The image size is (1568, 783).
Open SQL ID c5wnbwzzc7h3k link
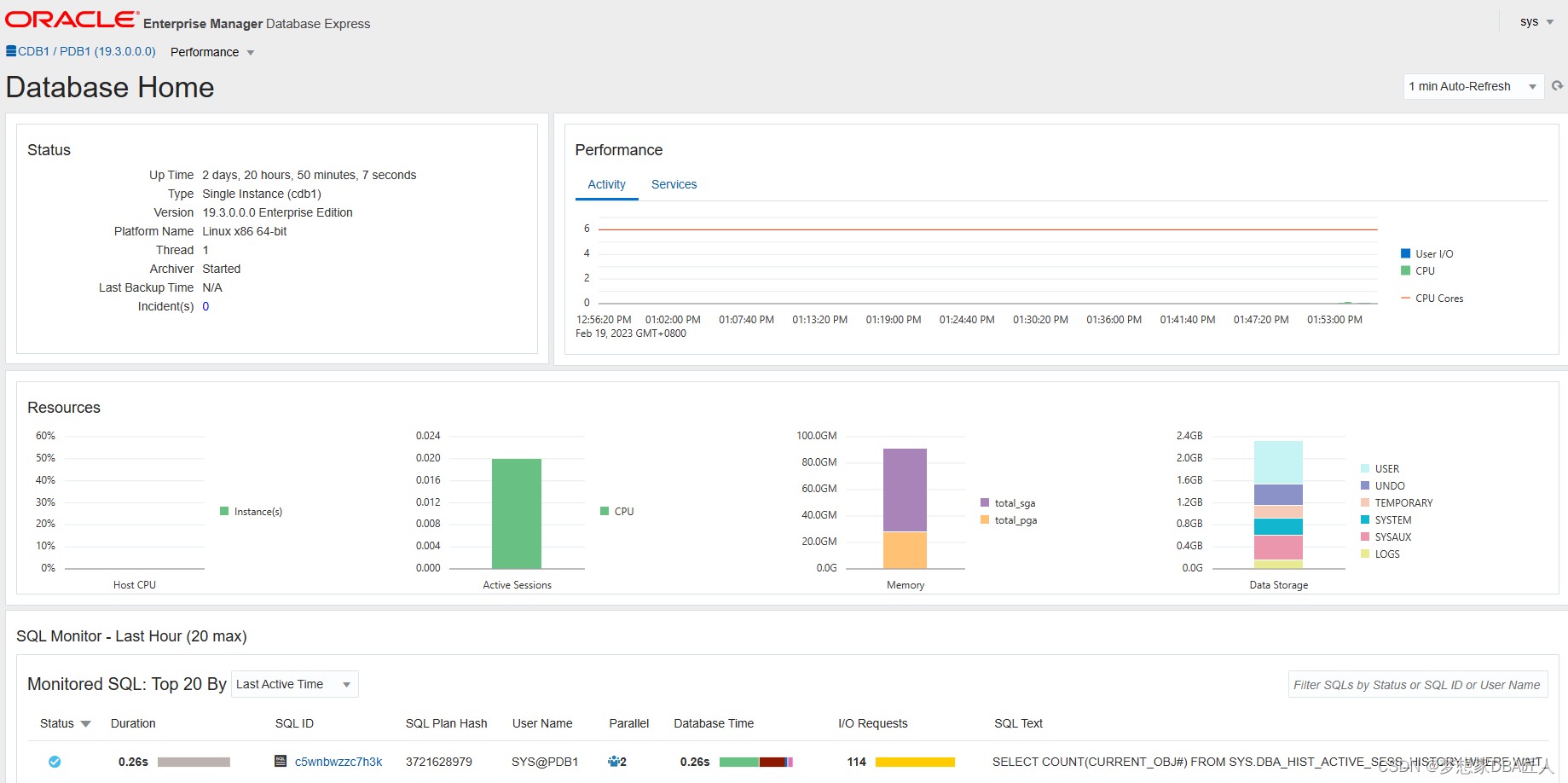pyautogui.click(x=338, y=762)
